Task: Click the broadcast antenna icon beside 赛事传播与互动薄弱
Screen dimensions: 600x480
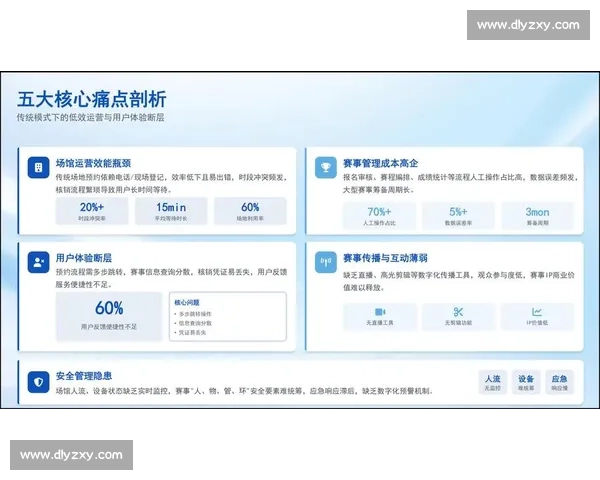Action: [326, 262]
